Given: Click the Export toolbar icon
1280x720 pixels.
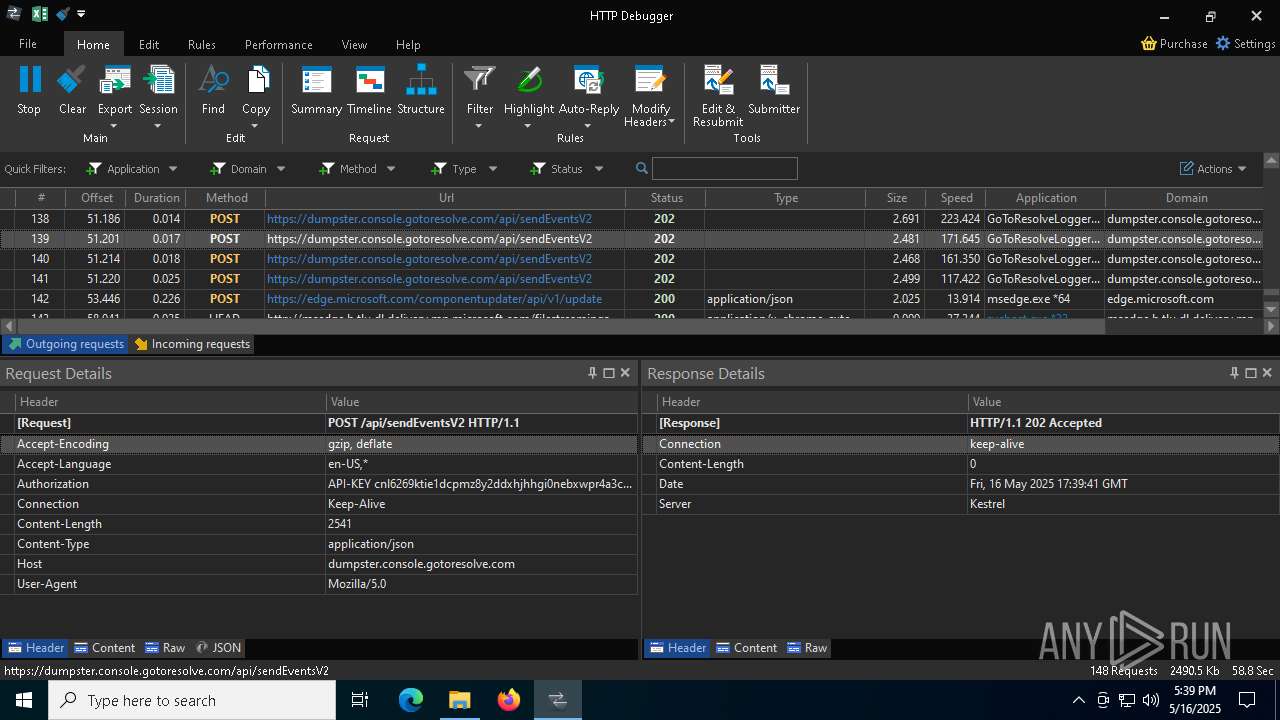Looking at the screenshot, I should coord(115,80).
